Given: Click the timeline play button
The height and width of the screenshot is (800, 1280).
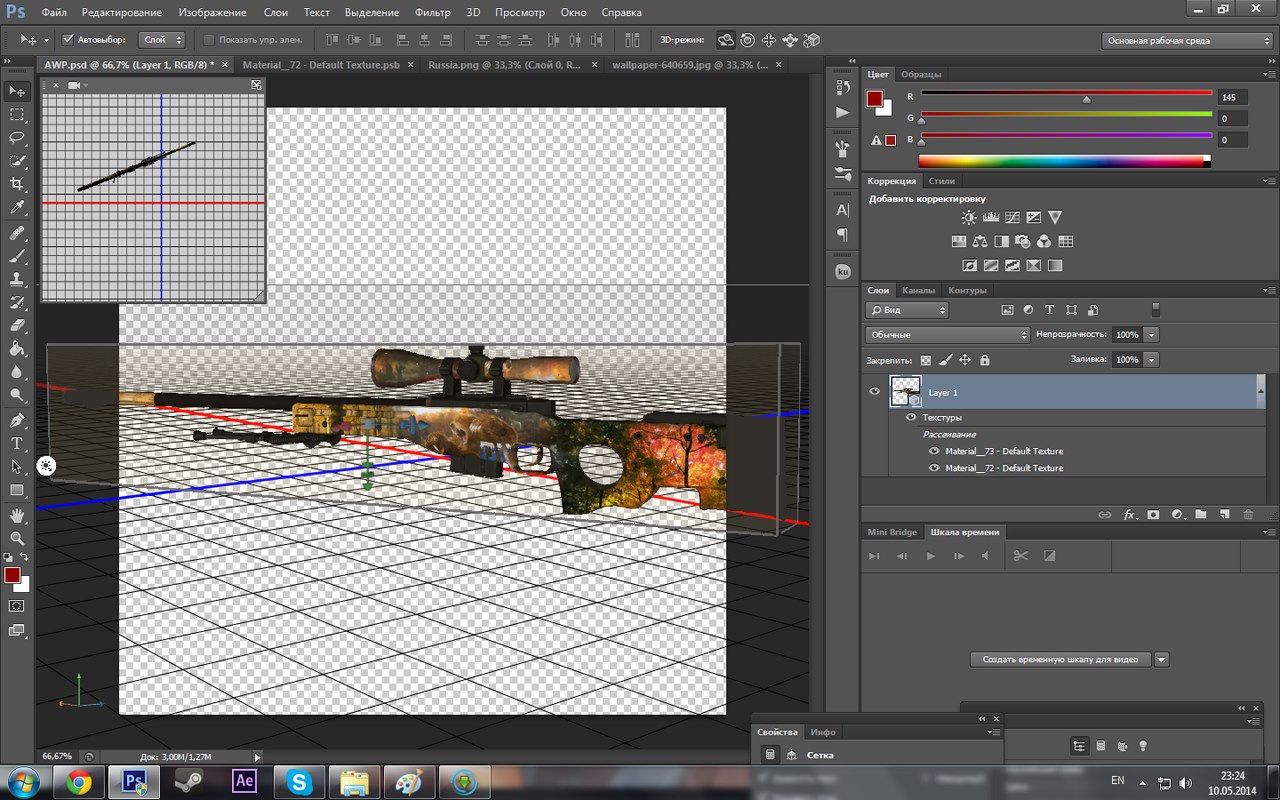Looking at the screenshot, I should point(931,555).
